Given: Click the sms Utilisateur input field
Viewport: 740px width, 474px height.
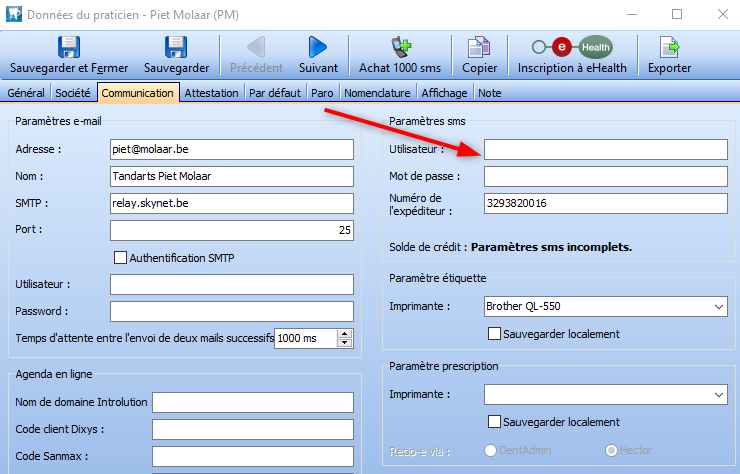Looking at the screenshot, I should (605, 149).
